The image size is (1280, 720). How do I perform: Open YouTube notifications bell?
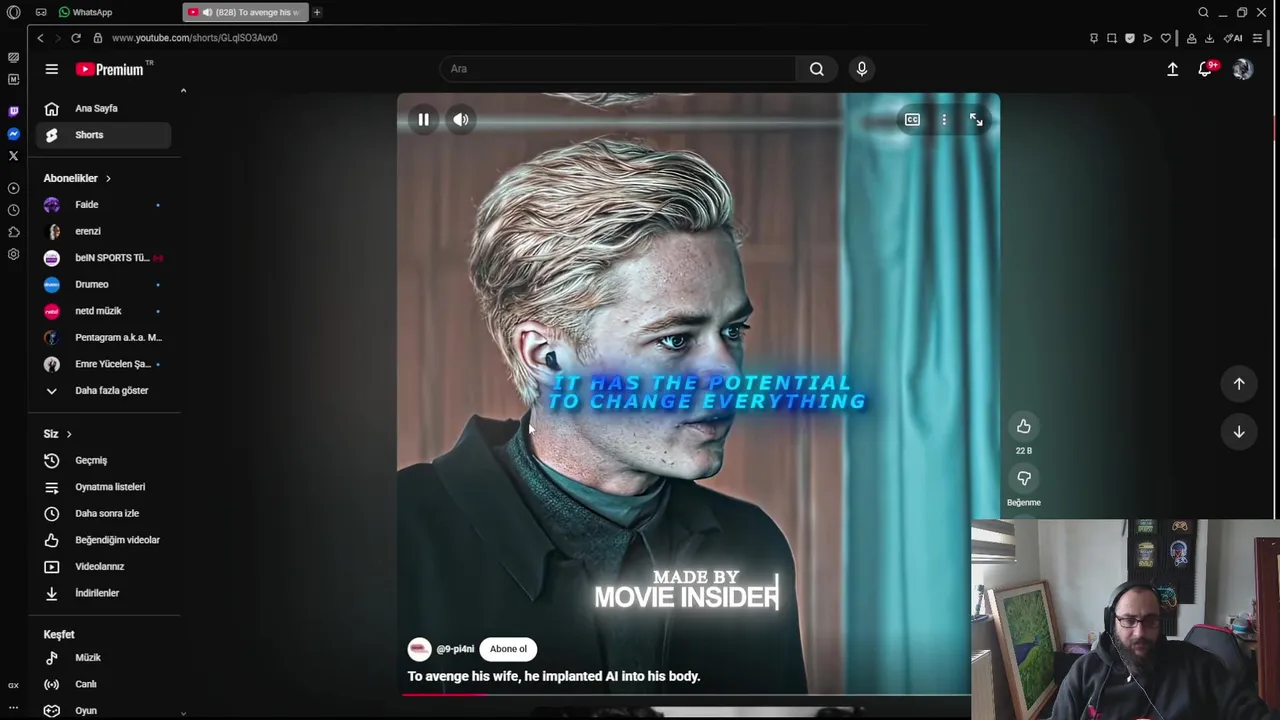pos(1206,69)
